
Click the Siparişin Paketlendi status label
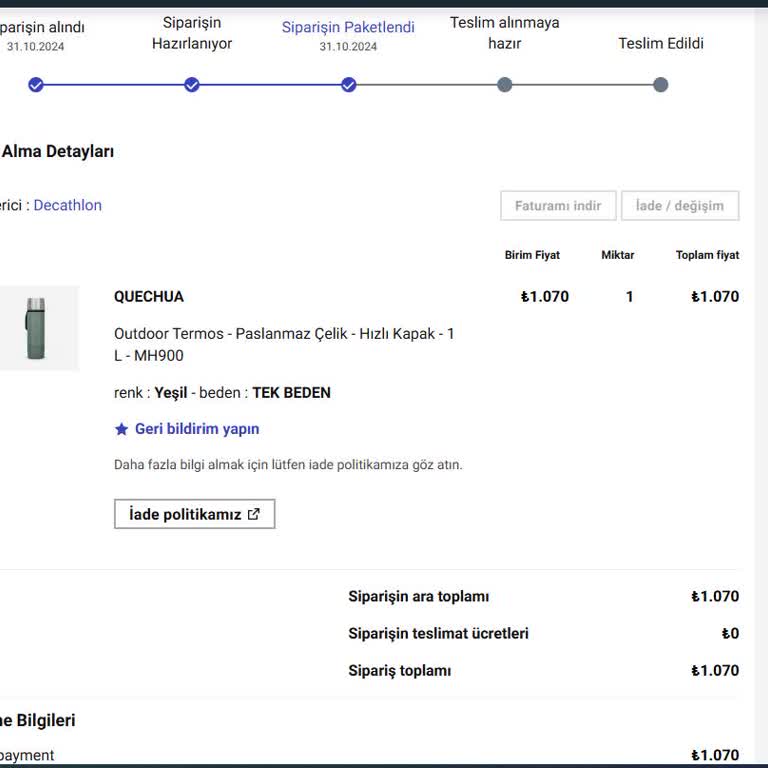point(348,27)
